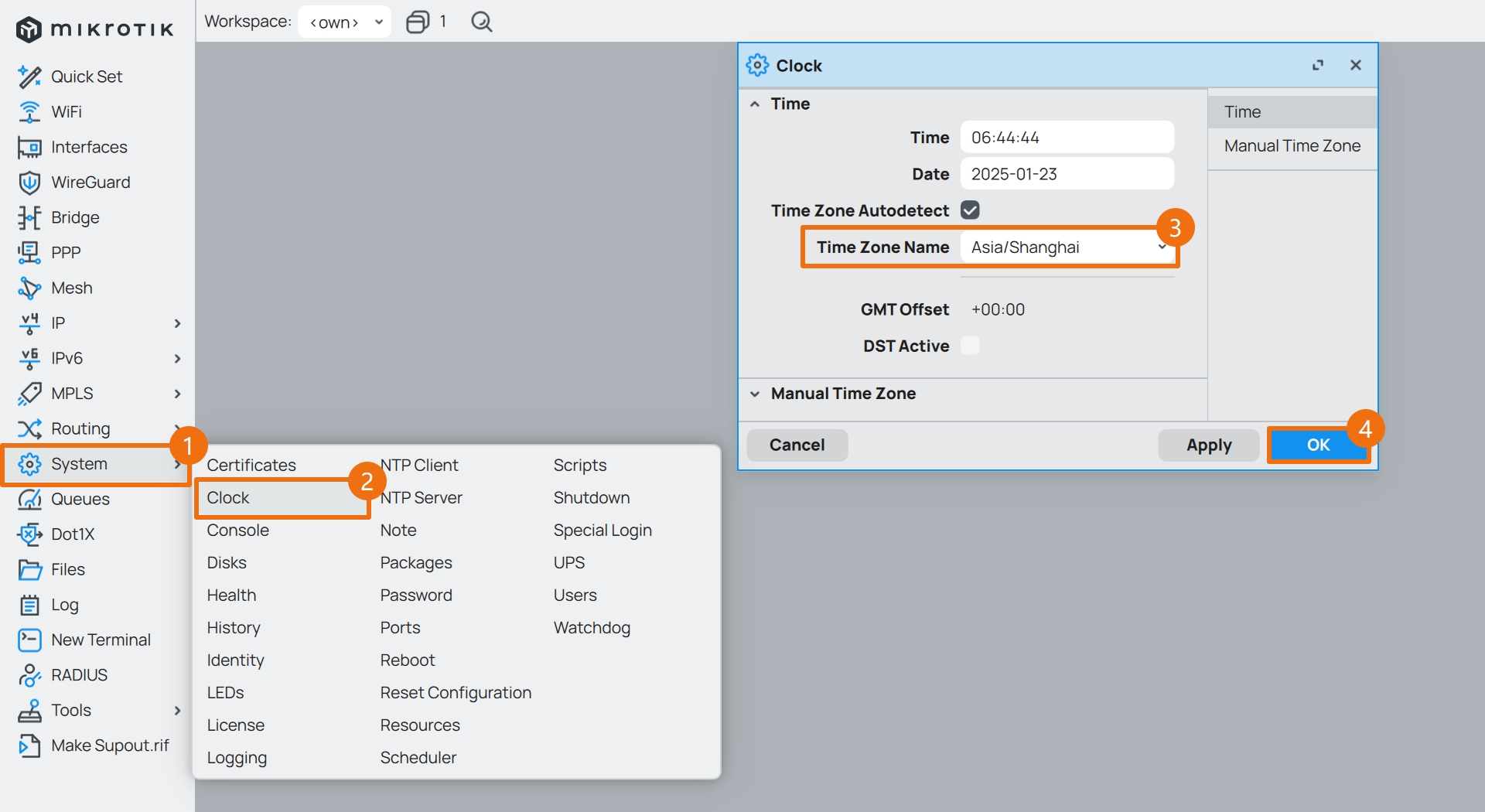Expand the Tools submenu arrow
This screenshot has height=812, width=1485.
click(177, 710)
